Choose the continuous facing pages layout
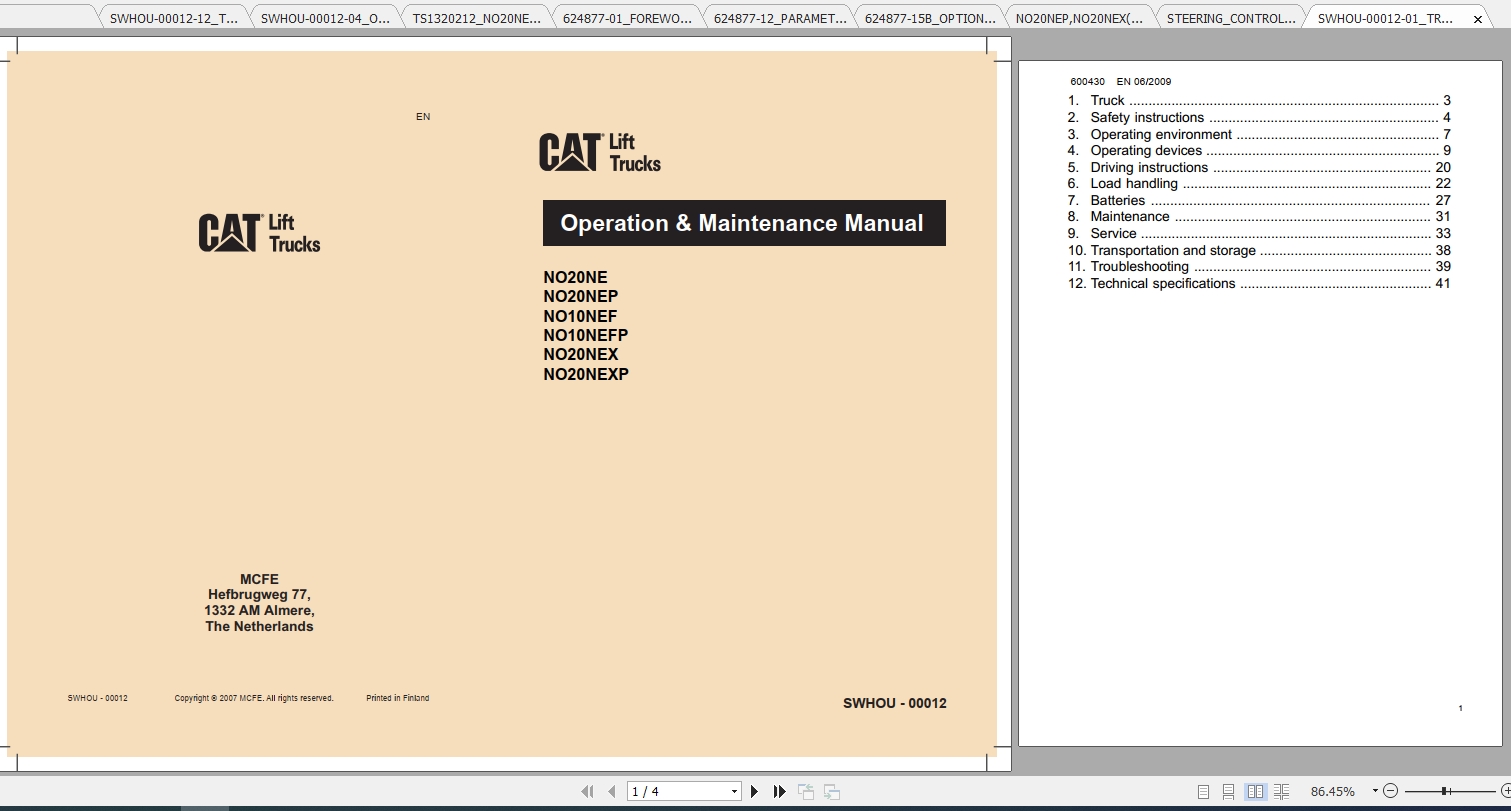Screen dimensions: 1511x811 coord(1281,790)
